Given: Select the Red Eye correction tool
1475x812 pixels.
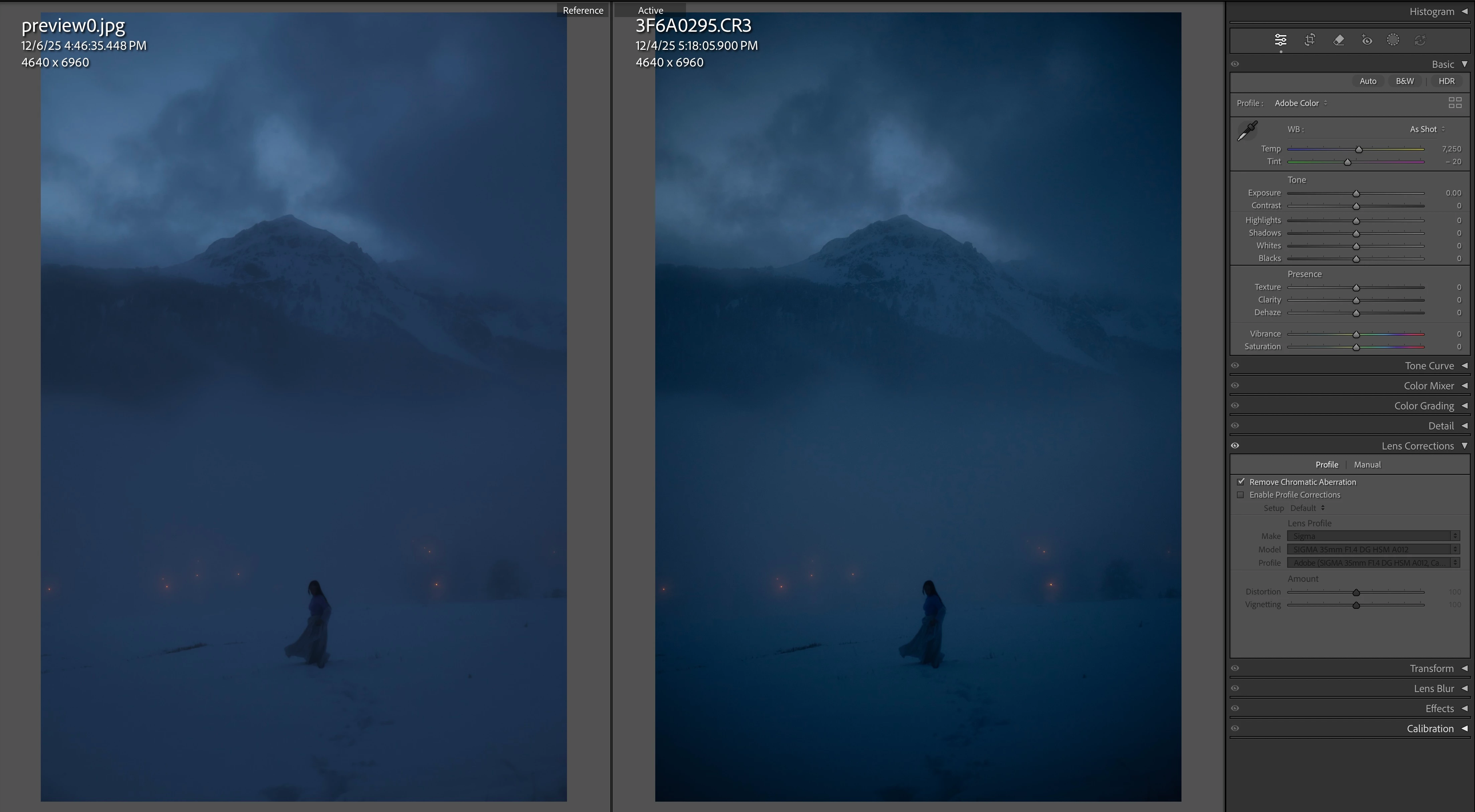Looking at the screenshot, I should tap(1367, 40).
